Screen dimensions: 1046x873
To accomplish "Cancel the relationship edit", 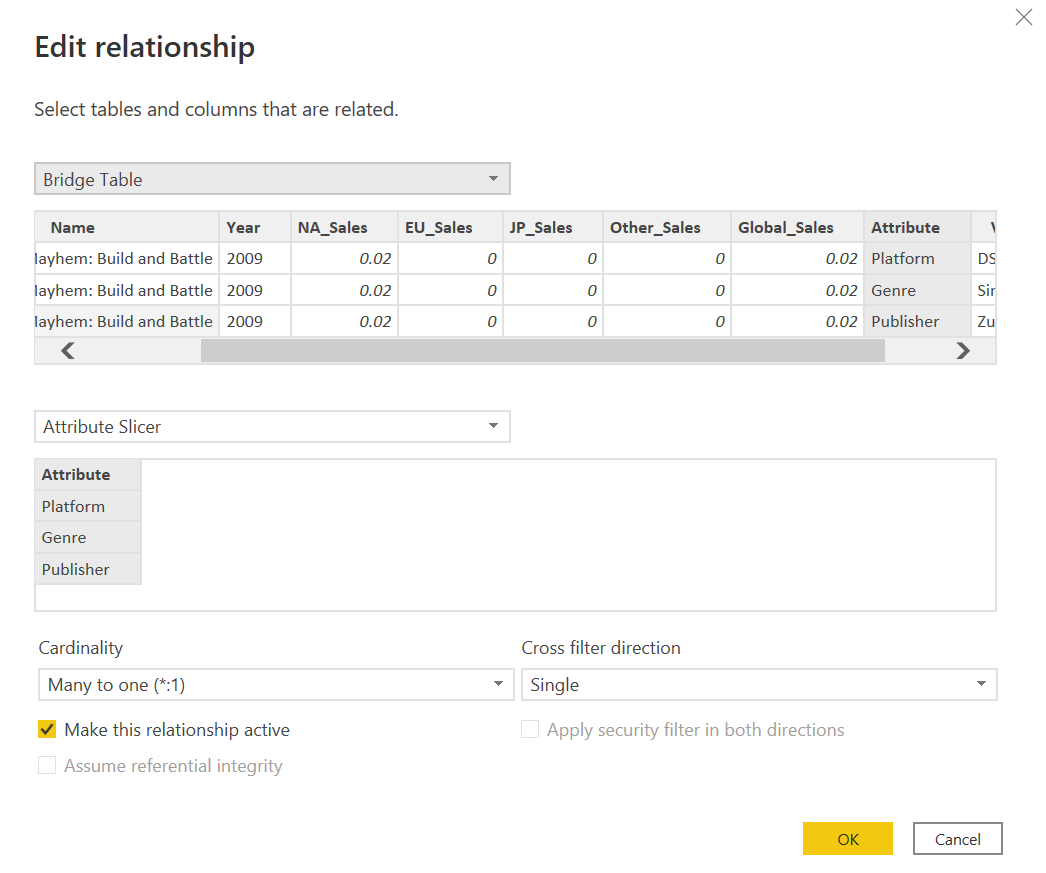I will click(x=957, y=839).
